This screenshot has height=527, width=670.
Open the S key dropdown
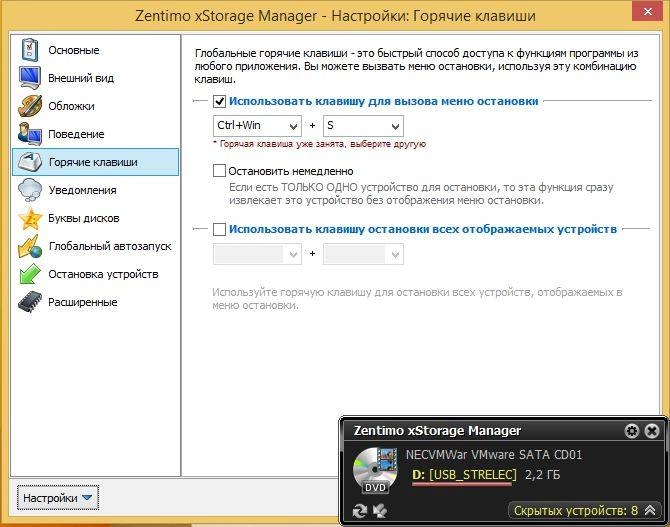tap(363, 126)
